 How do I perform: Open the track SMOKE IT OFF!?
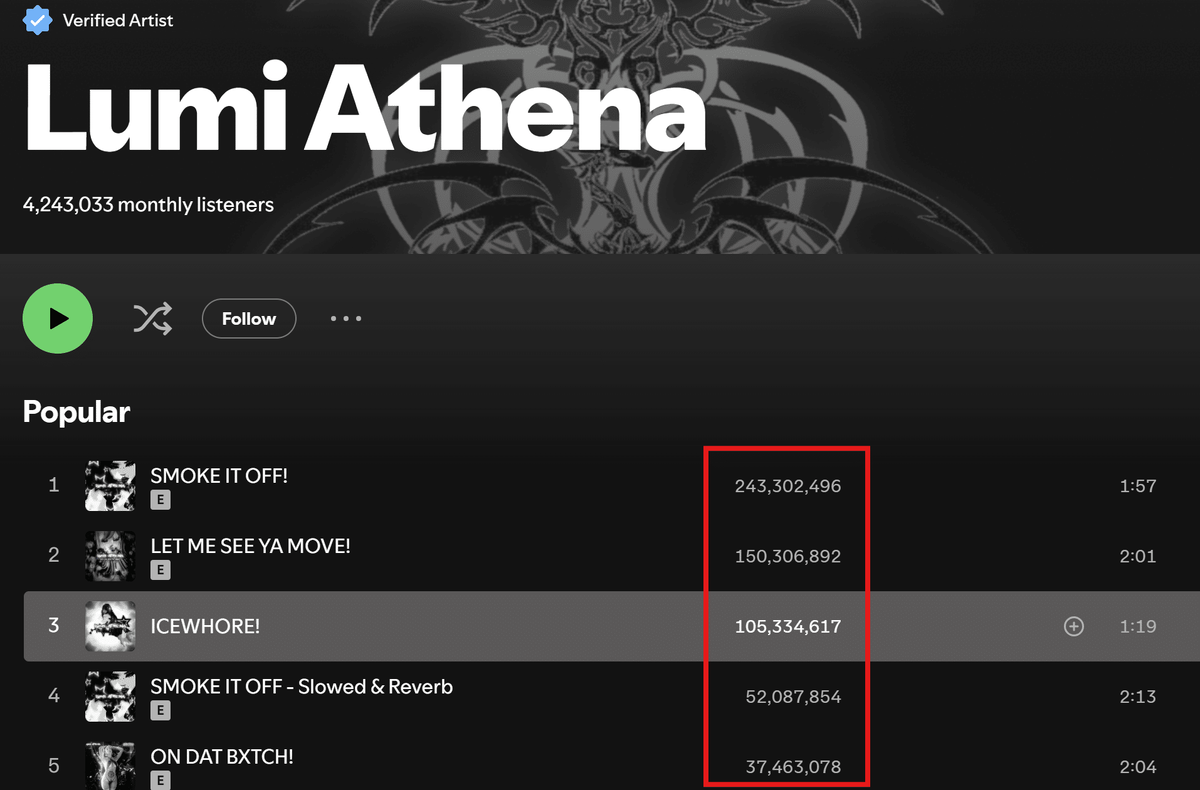coord(218,476)
